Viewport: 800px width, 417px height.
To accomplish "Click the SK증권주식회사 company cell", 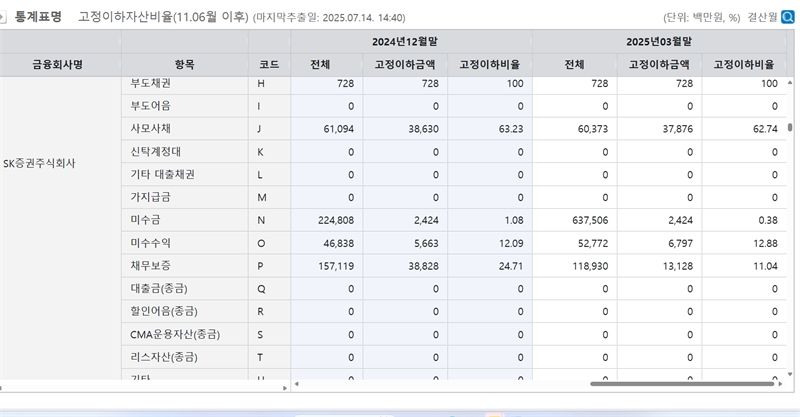I will (40, 163).
